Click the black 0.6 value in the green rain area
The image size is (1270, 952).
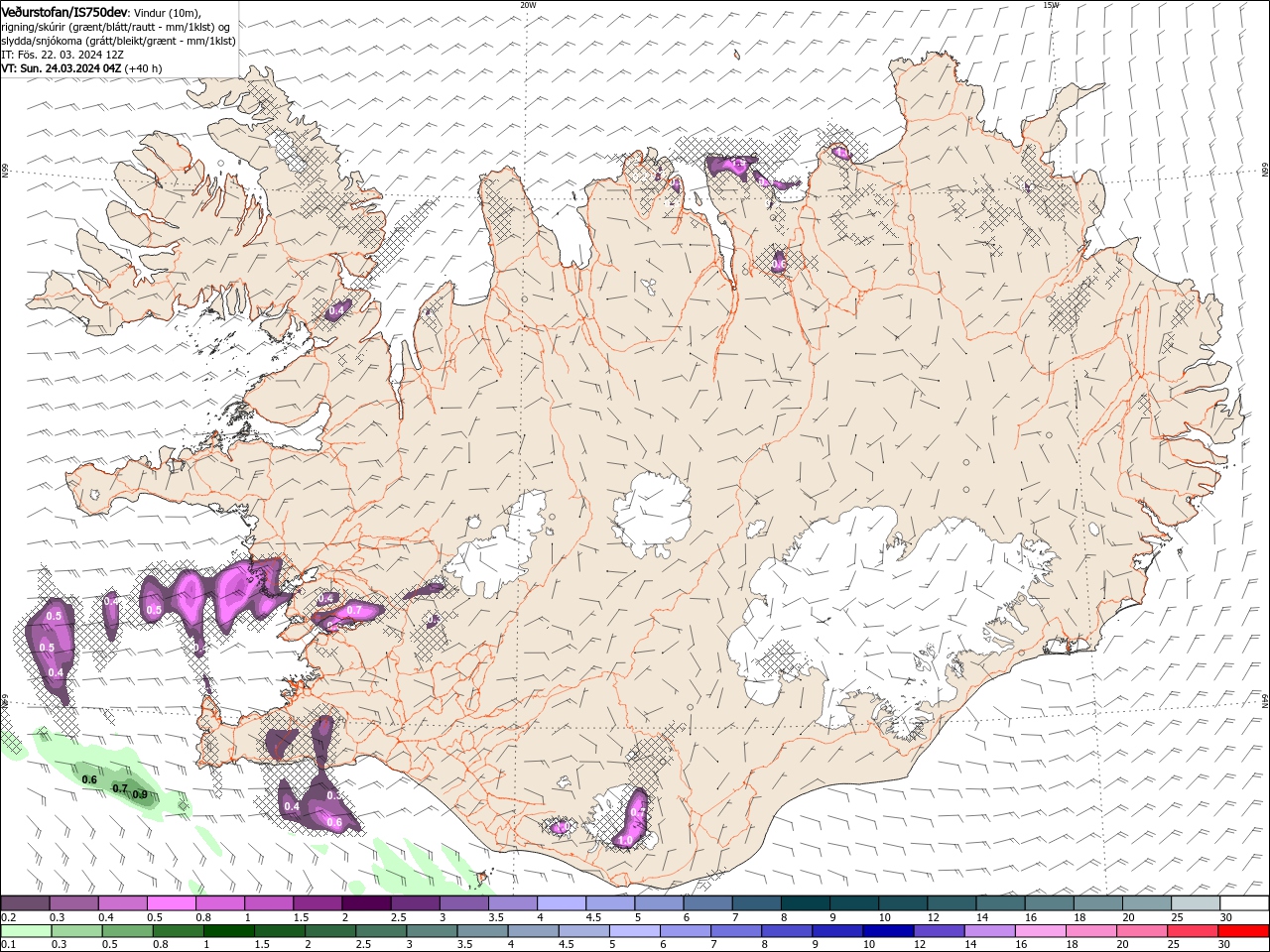point(89,780)
